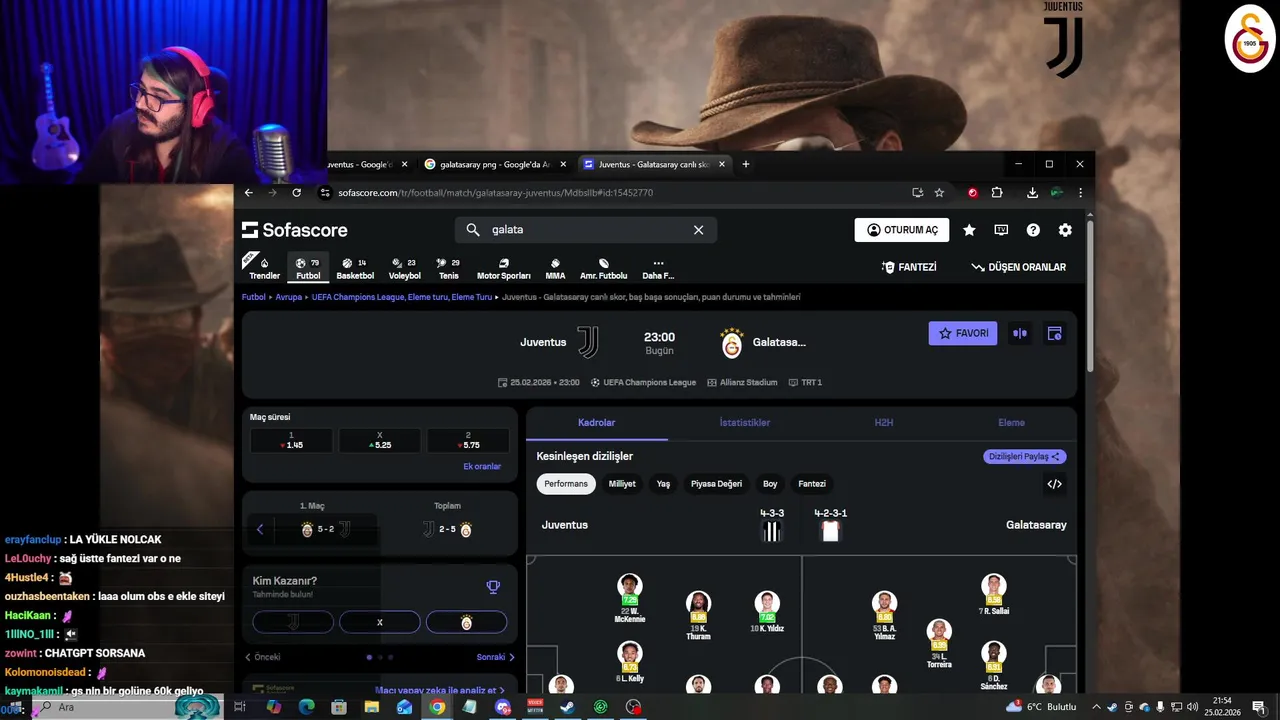The height and width of the screenshot is (720, 1280).
Task: Select the Yaş lineup filter
Action: pyautogui.click(x=663, y=484)
